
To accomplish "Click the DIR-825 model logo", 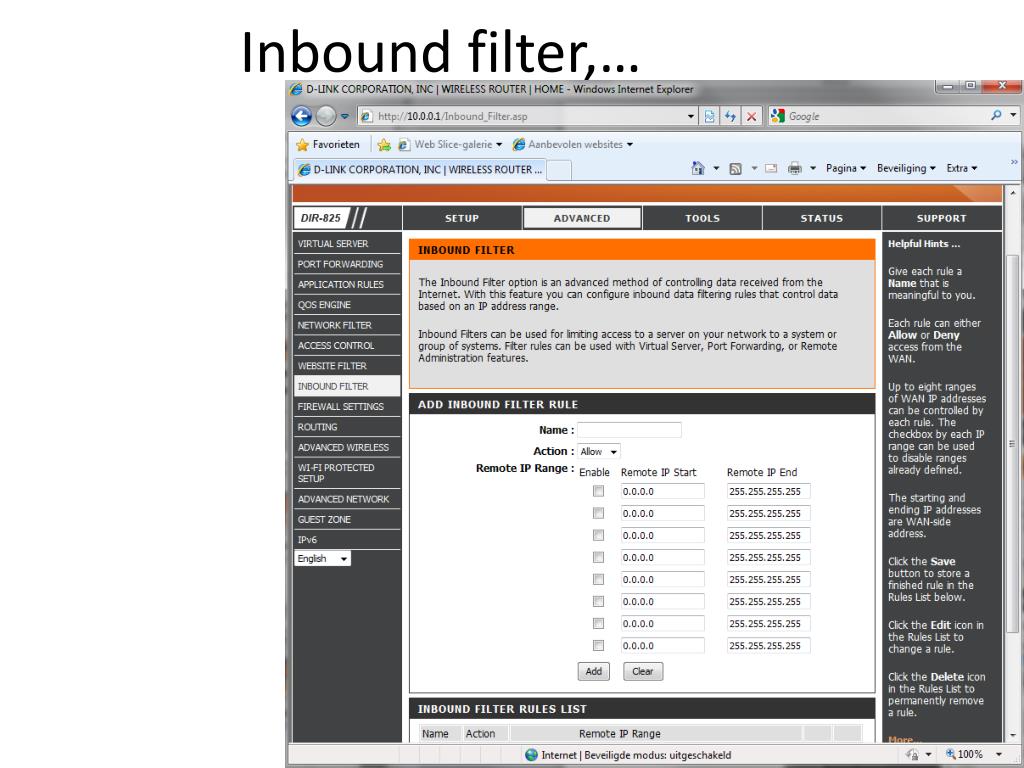I will (x=321, y=218).
